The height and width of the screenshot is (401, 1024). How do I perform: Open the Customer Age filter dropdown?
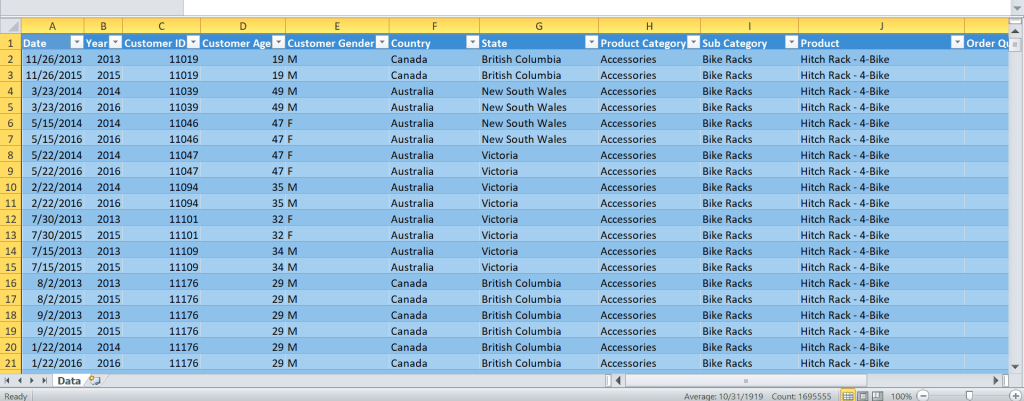click(x=276, y=43)
